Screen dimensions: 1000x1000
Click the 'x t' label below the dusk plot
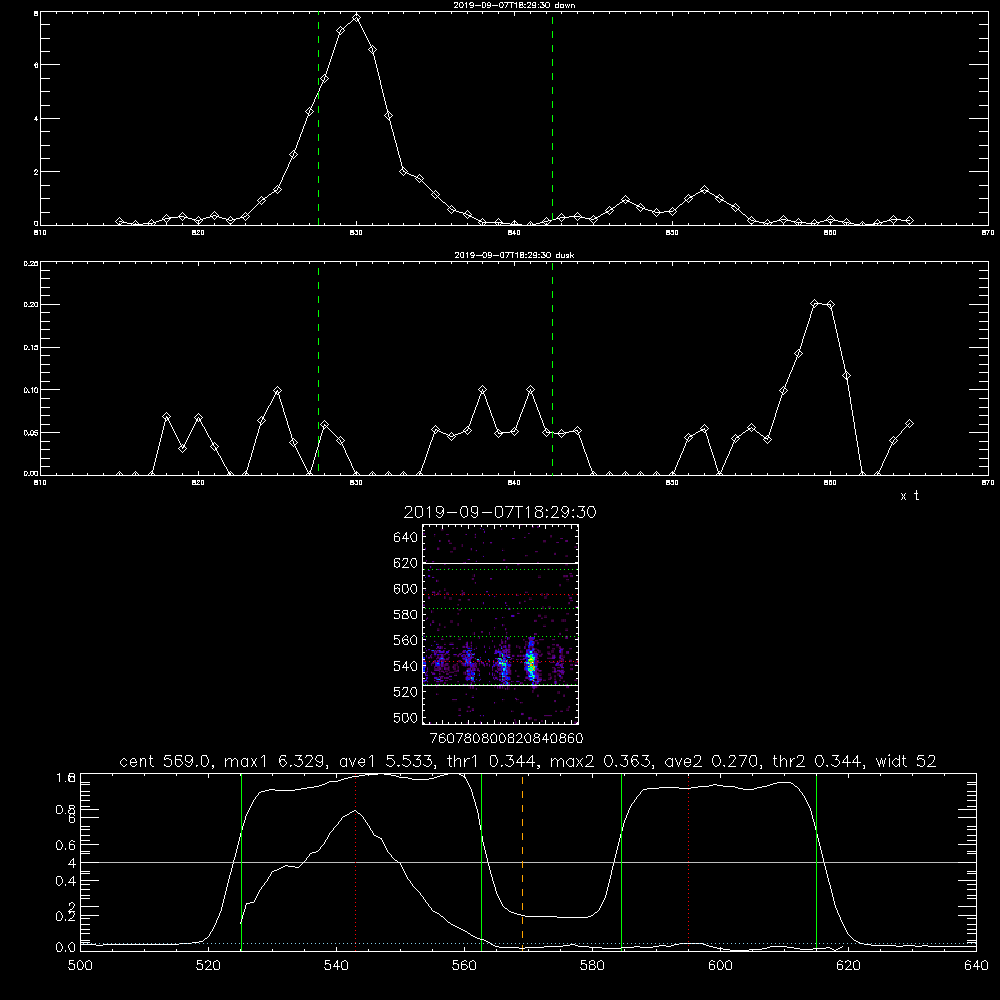click(909, 496)
